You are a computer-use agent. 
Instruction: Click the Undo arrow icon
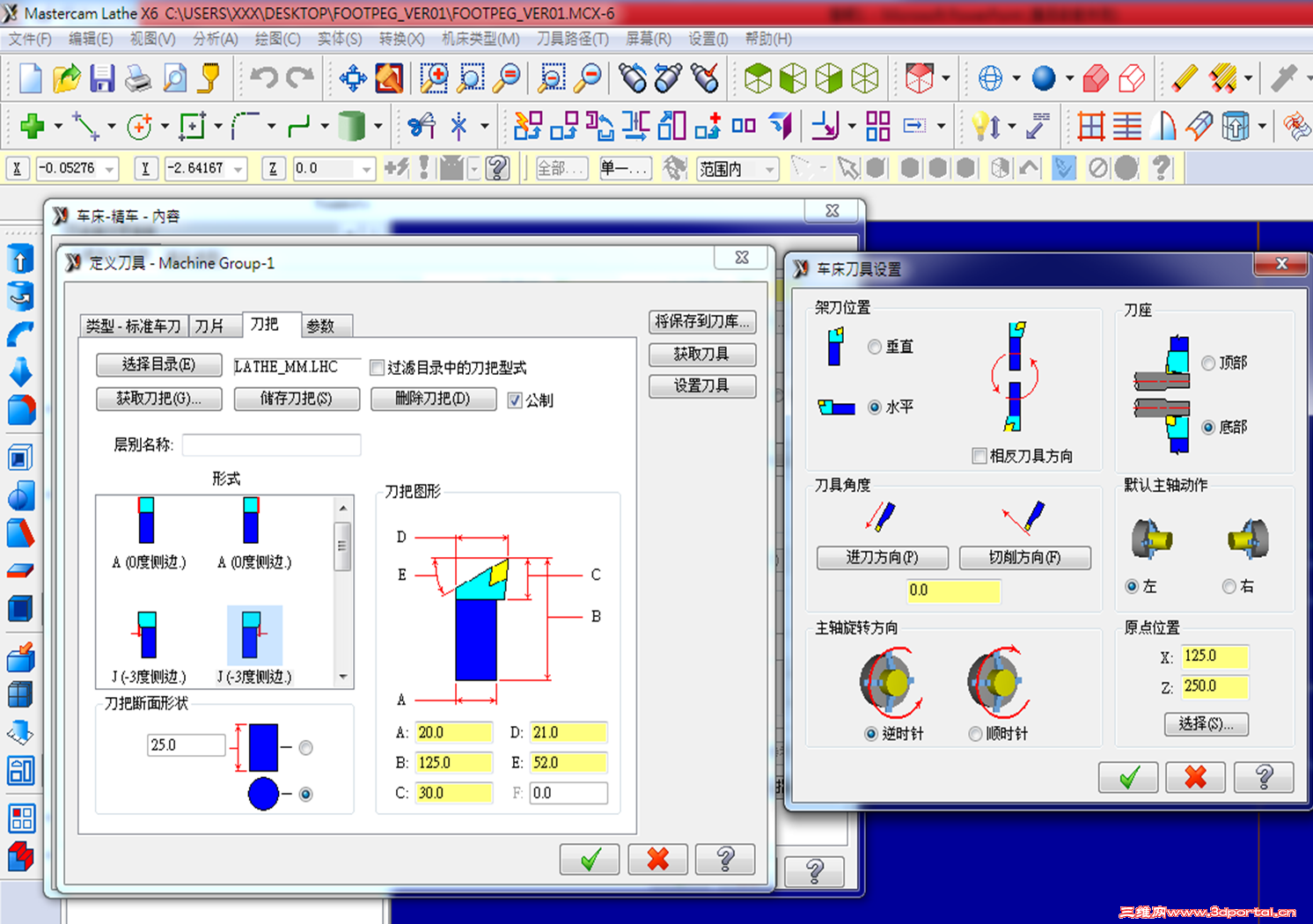263,78
